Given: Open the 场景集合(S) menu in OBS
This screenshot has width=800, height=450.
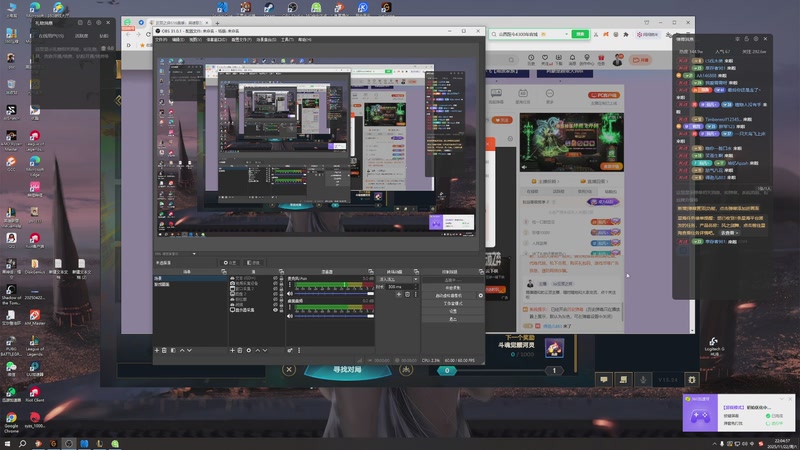Looking at the screenshot, I should click(266, 39).
